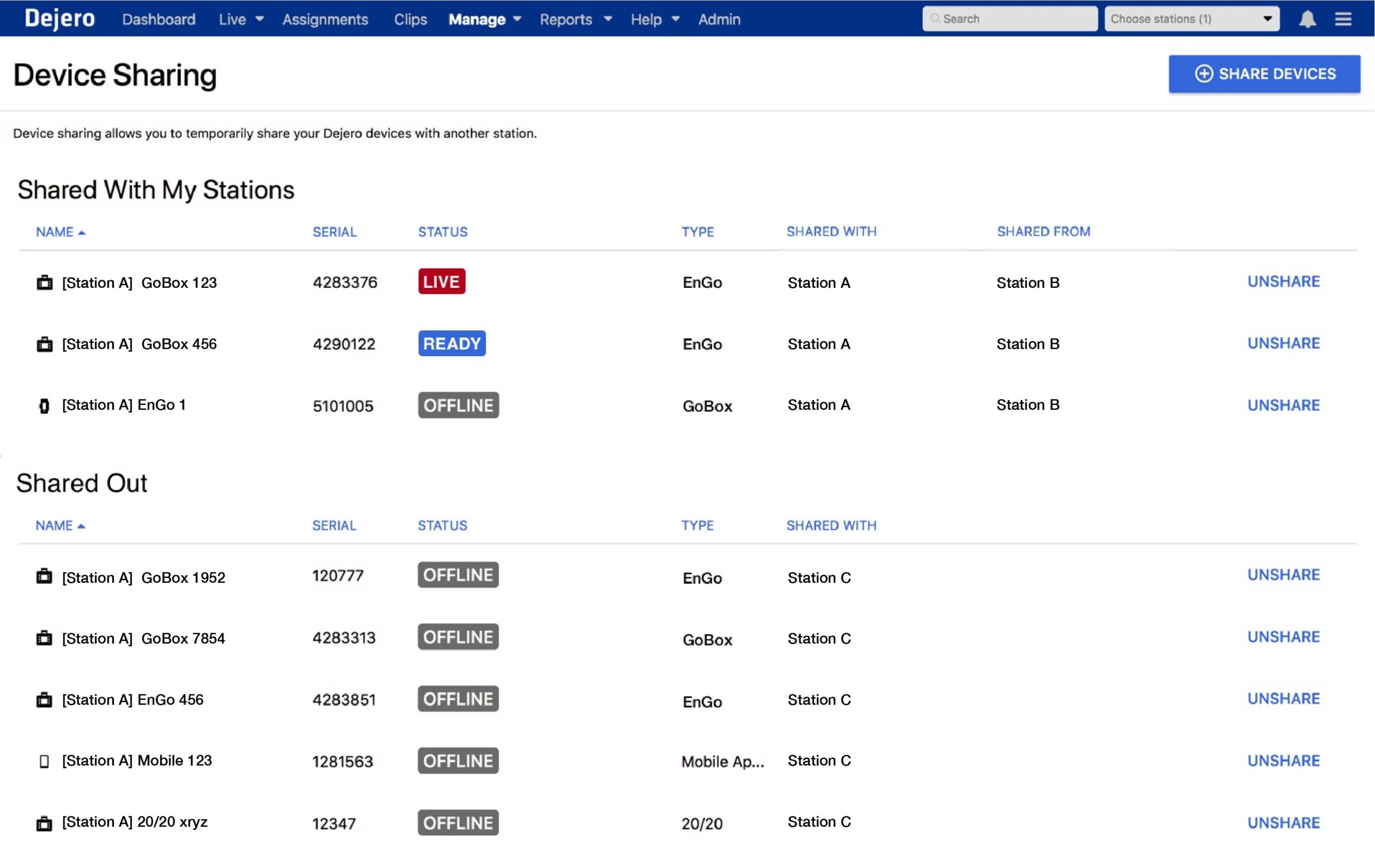Click the Share Devices button

click(1264, 74)
